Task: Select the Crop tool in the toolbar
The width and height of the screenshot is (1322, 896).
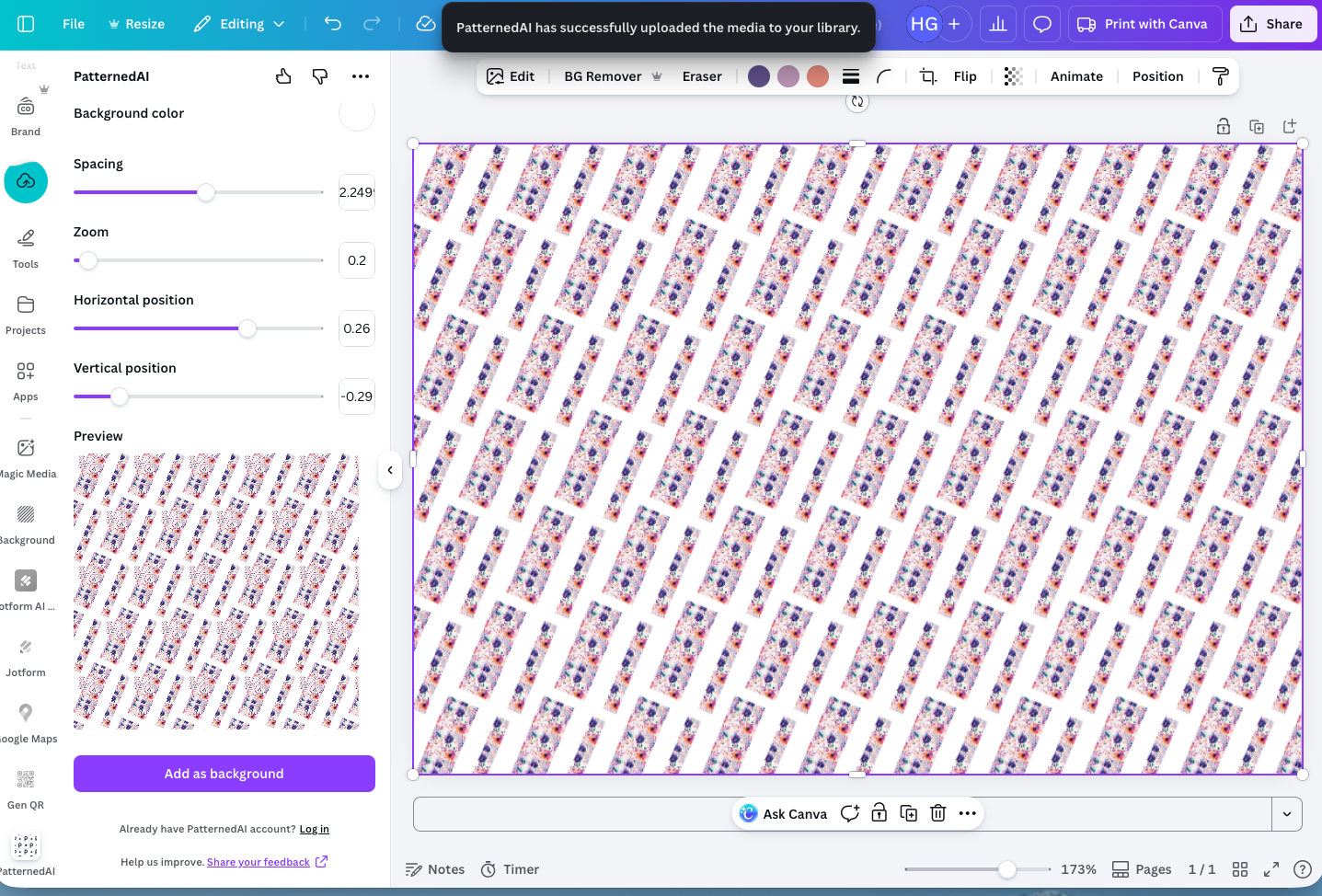Action: point(926,75)
